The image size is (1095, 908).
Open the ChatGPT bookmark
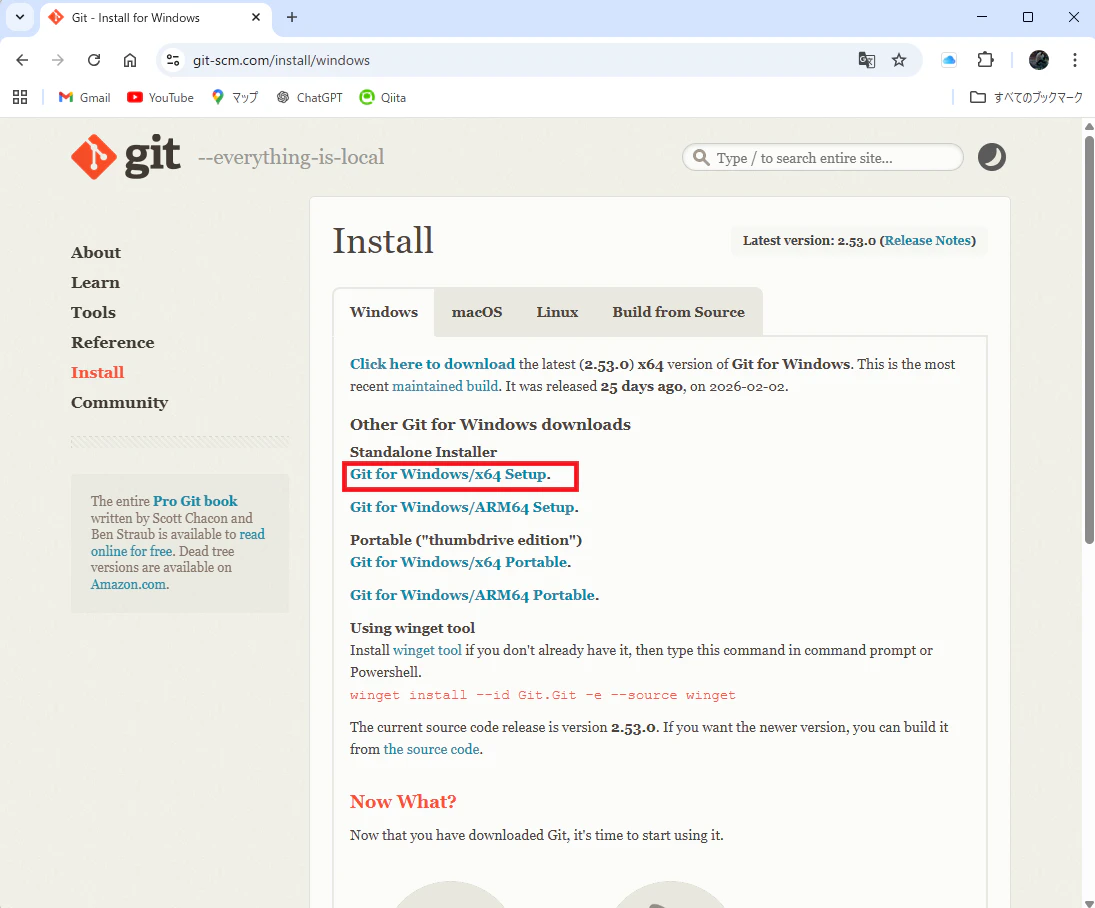[x=309, y=97]
